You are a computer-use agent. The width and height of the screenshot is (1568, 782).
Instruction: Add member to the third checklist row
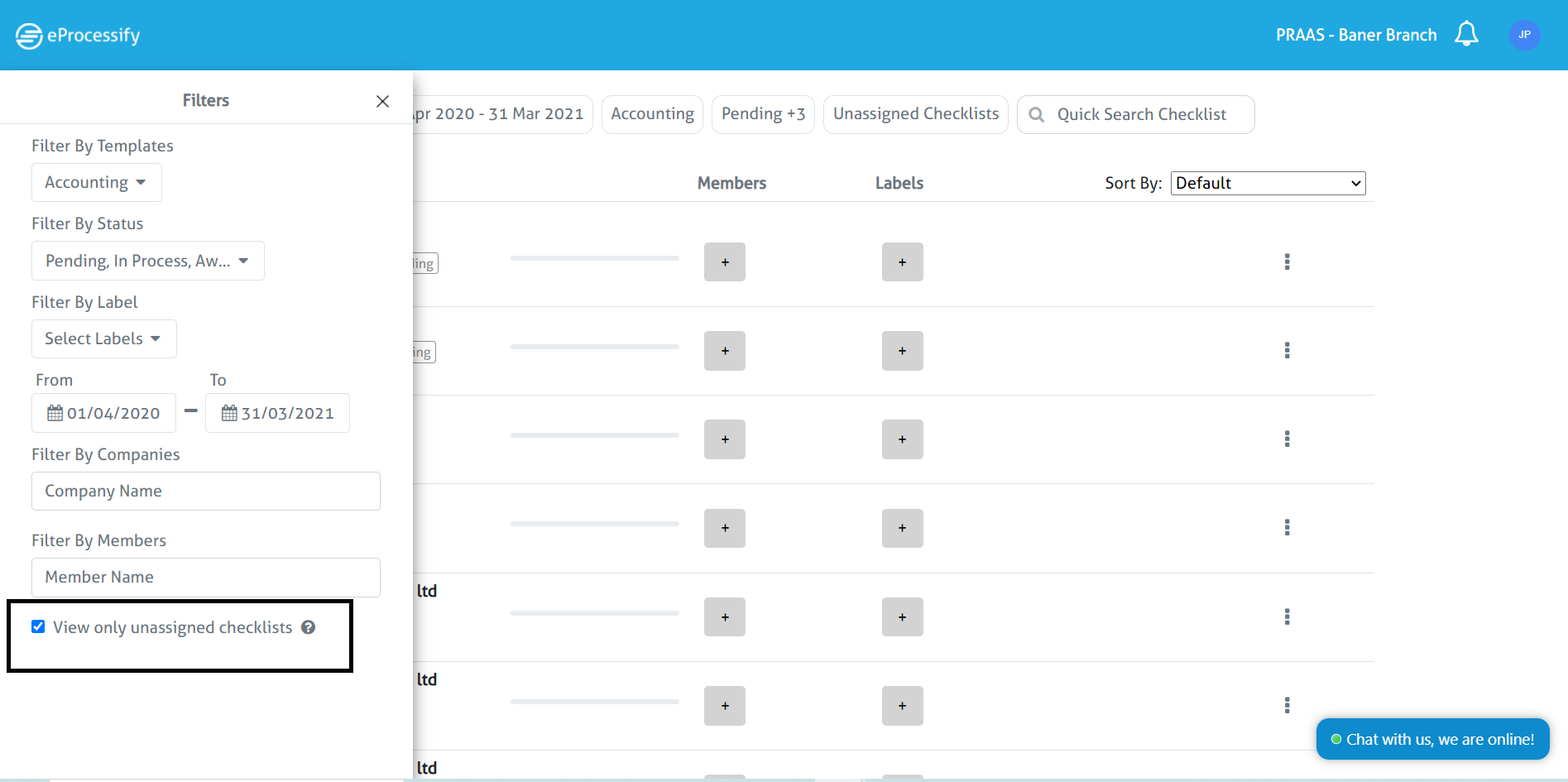tap(725, 439)
